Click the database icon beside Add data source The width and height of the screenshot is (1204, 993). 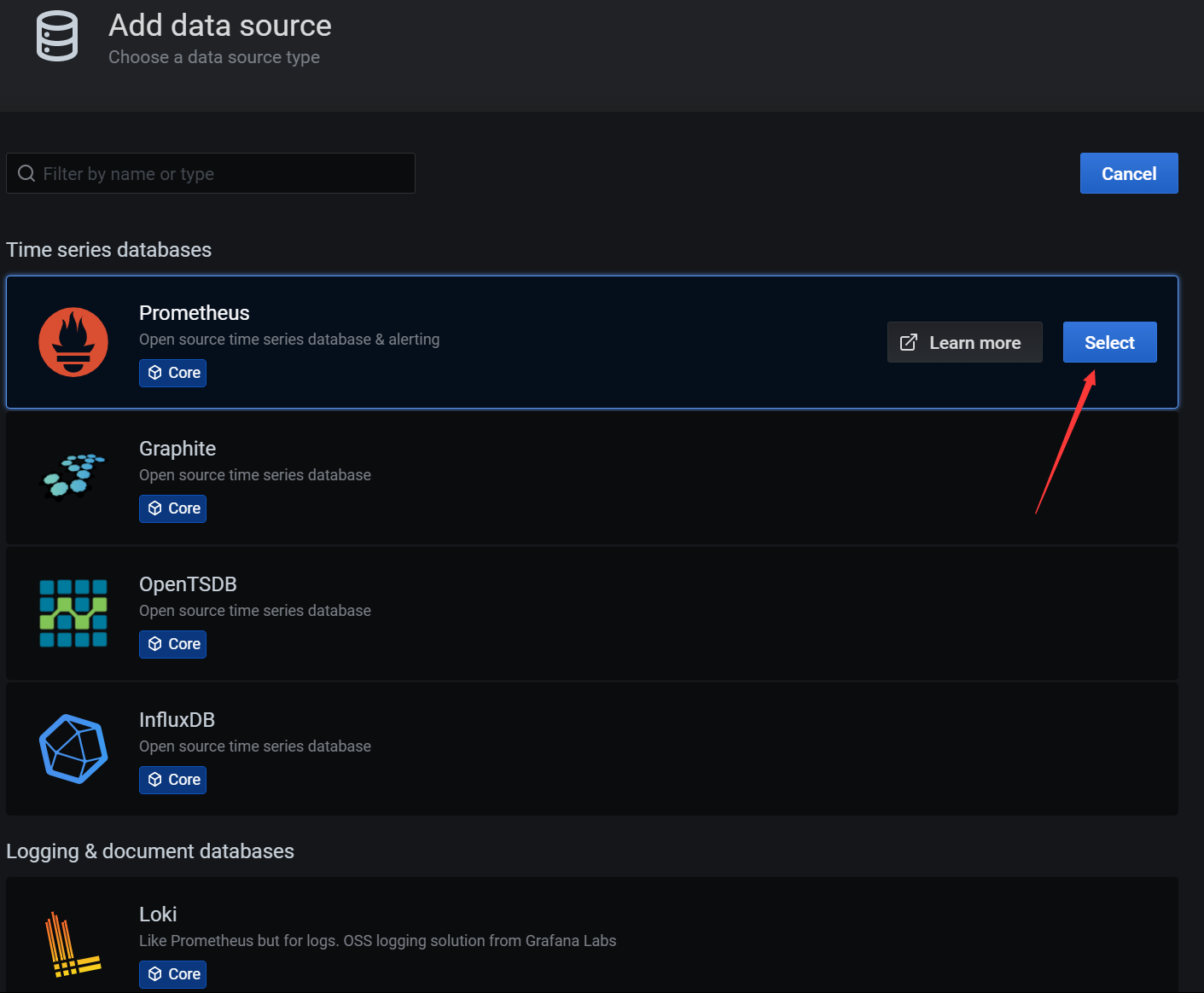click(x=57, y=36)
